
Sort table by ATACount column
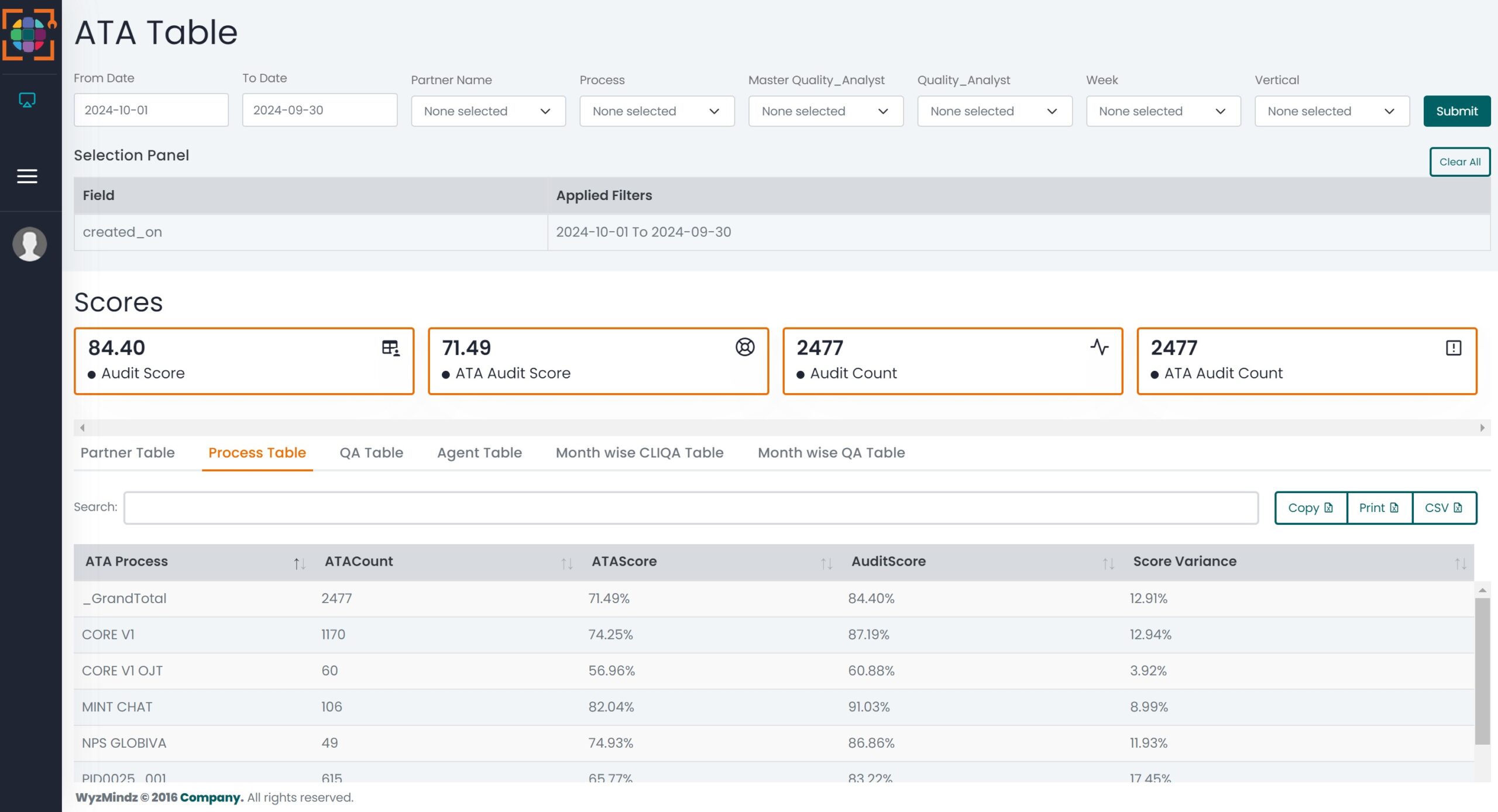point(566,563)
